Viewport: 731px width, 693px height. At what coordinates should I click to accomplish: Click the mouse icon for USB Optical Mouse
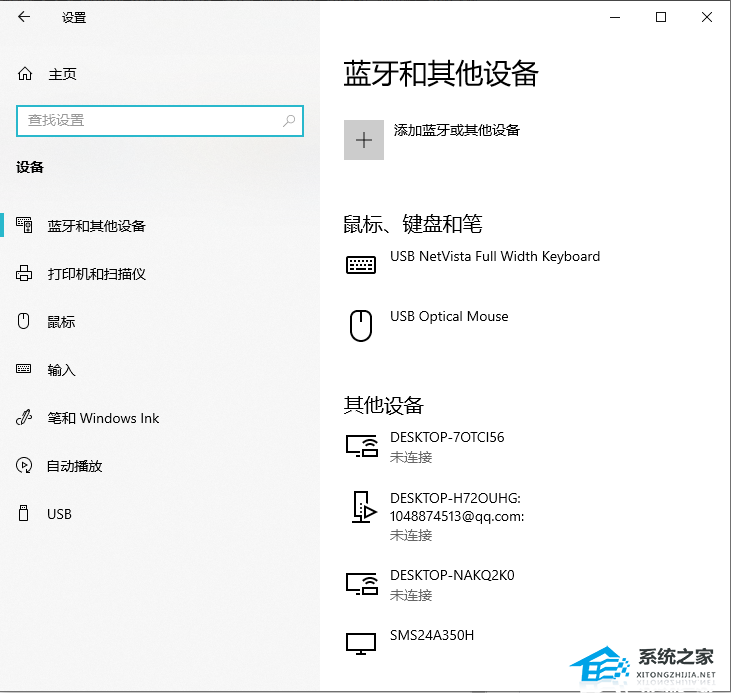361,325
